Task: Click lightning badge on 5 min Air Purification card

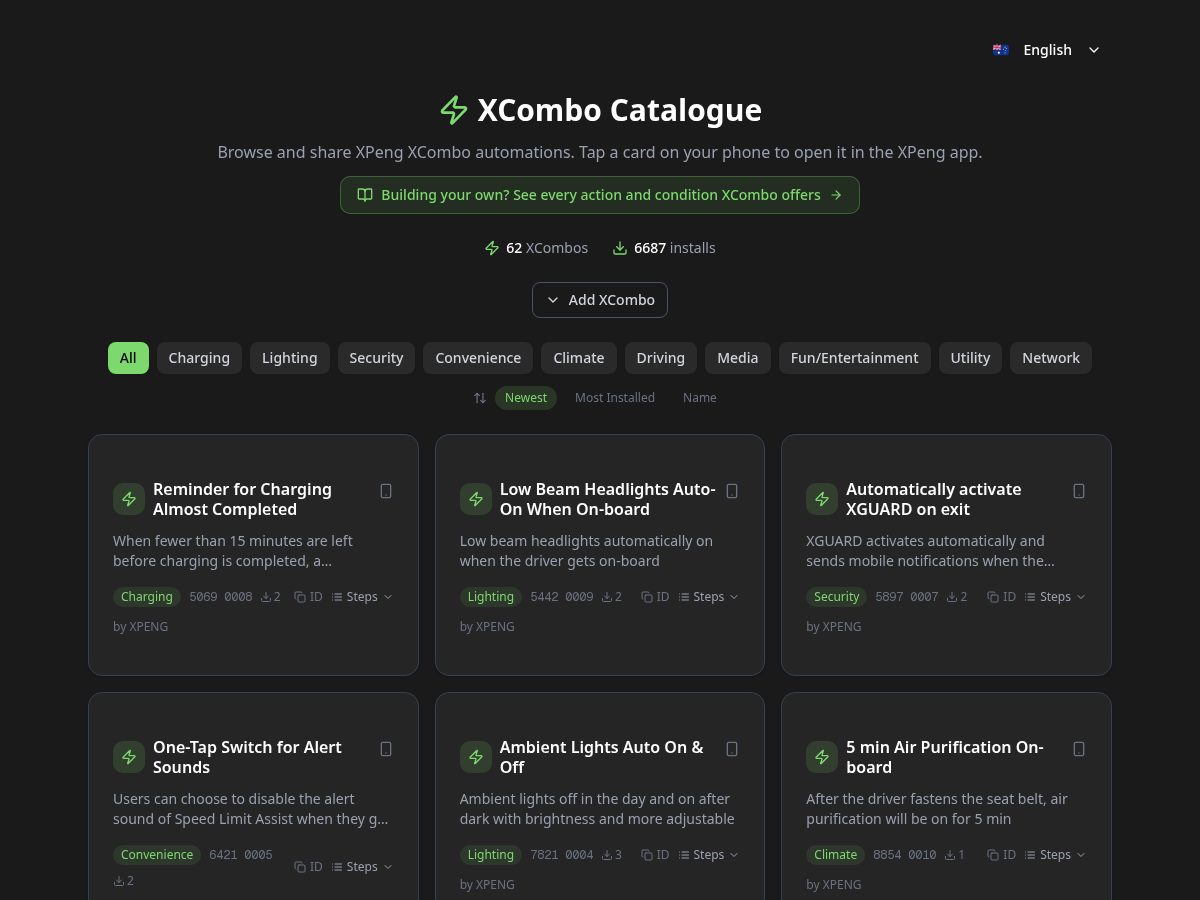Action: click(x=822, y=757)
